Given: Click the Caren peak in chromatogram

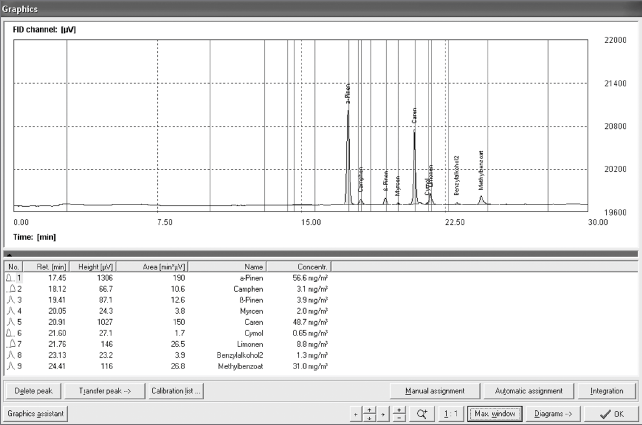Looking at the screenshot, I should point(414,168).
